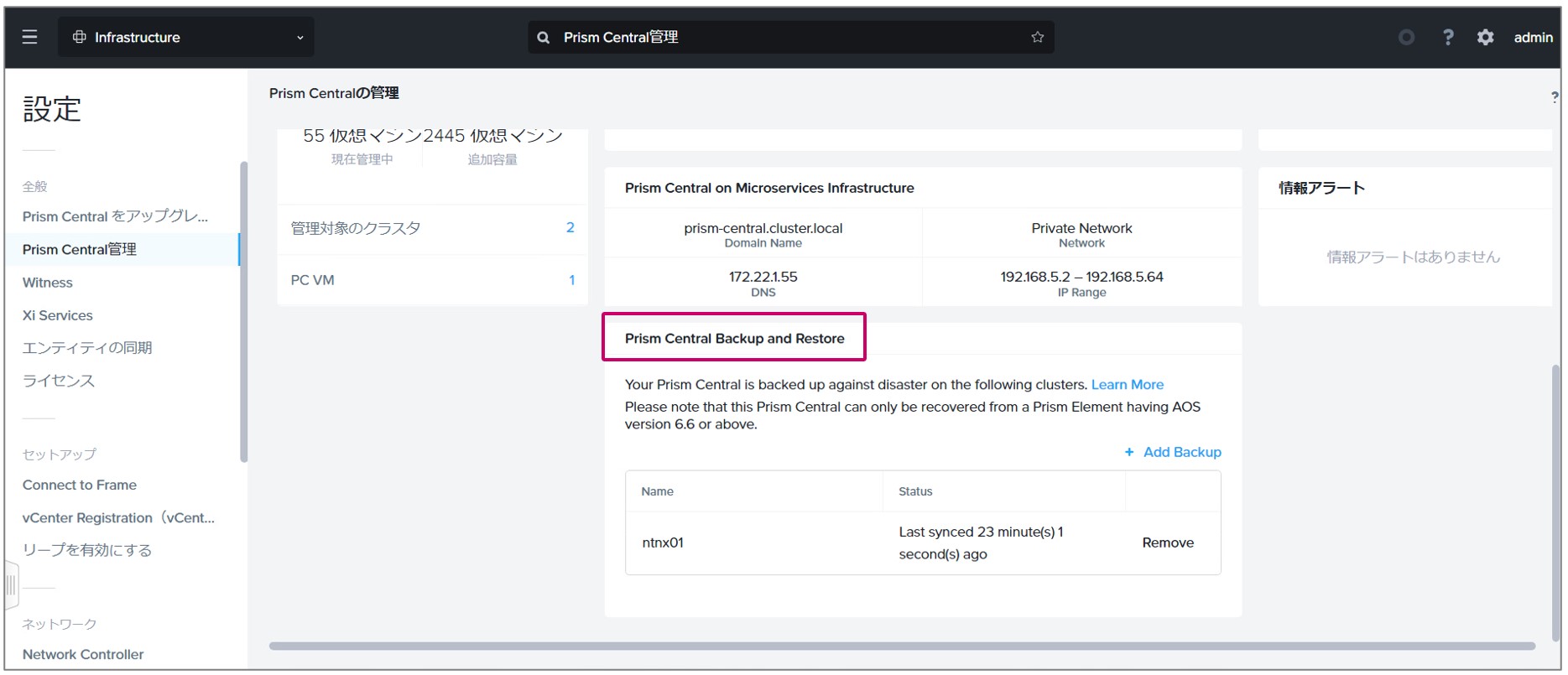Viewport: 1568px width, 675px height.
Task: Click the horizontal scrollbar at bottom
Action: pyautogui.click(x=902, y=646)
